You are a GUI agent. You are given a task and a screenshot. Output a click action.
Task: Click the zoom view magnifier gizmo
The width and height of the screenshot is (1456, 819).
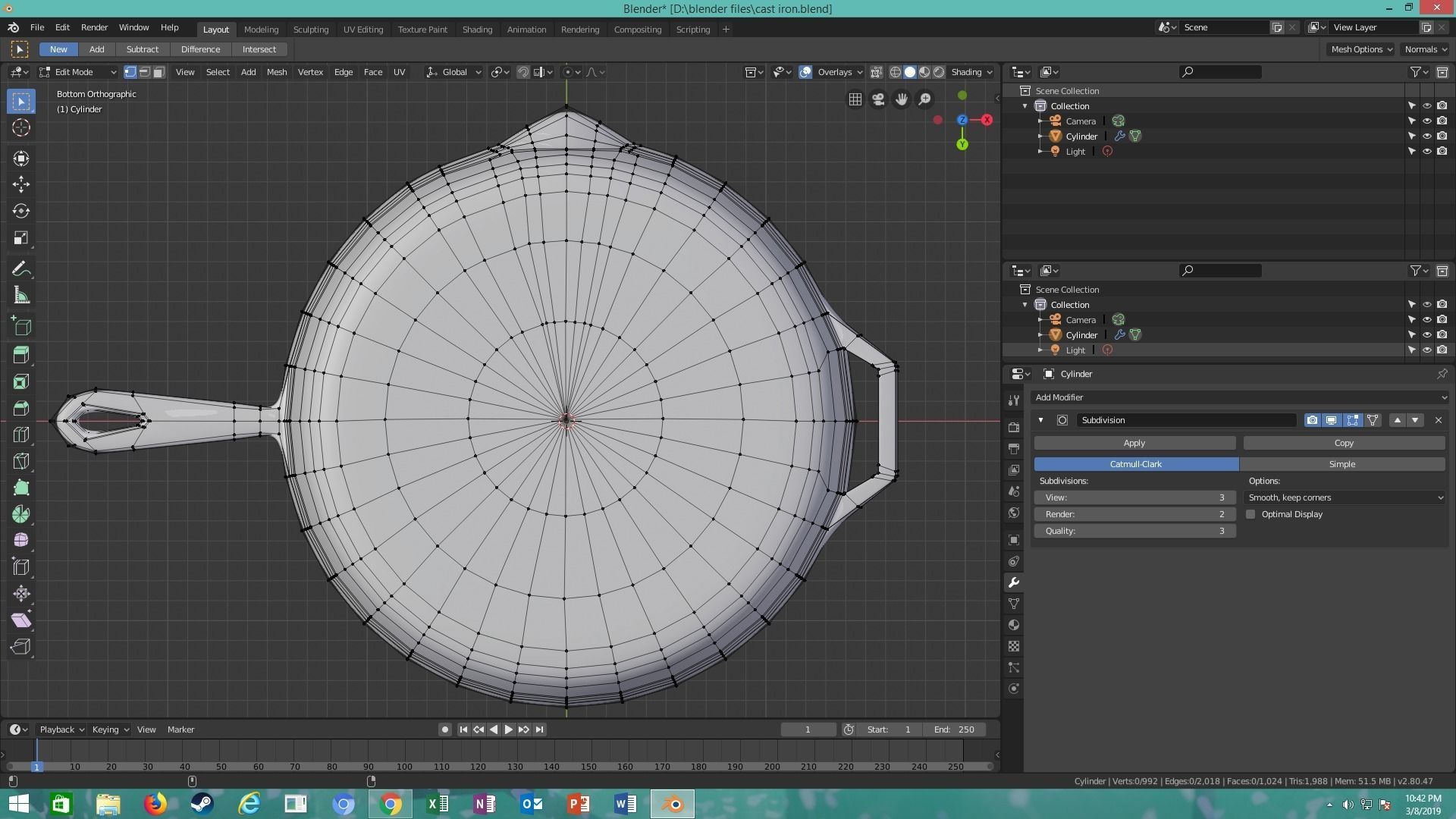point(924,99)
